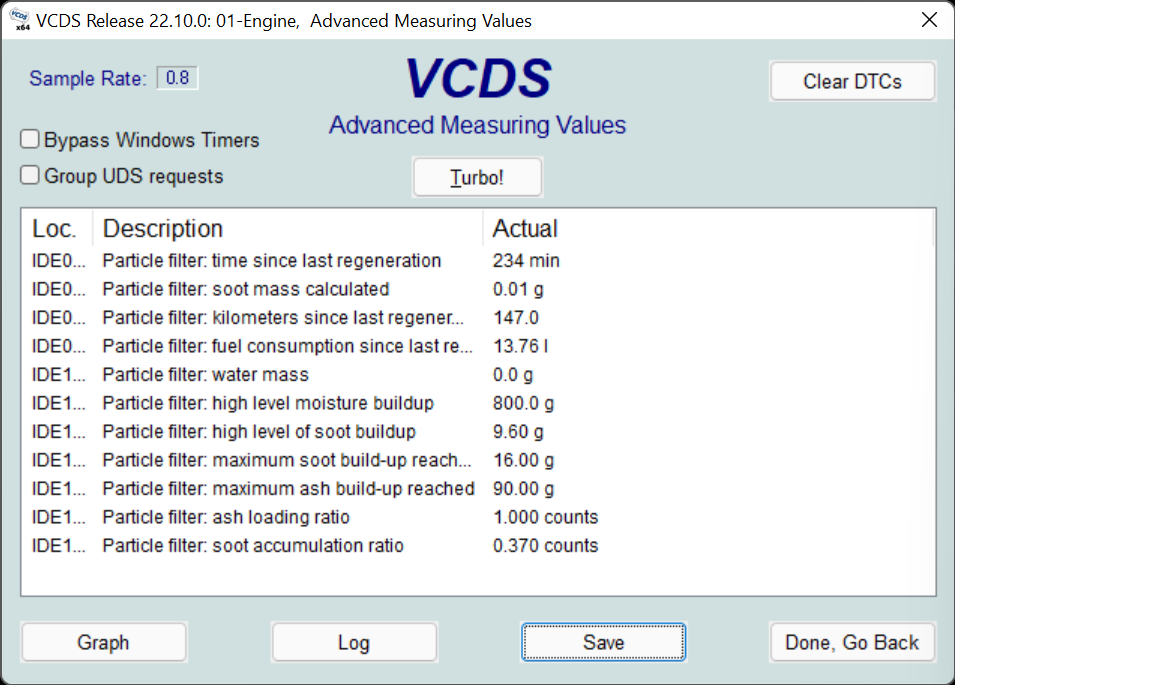Click the value '16.00 g'
This screenshot has height=685, width=1152.
tap(523, 460)
